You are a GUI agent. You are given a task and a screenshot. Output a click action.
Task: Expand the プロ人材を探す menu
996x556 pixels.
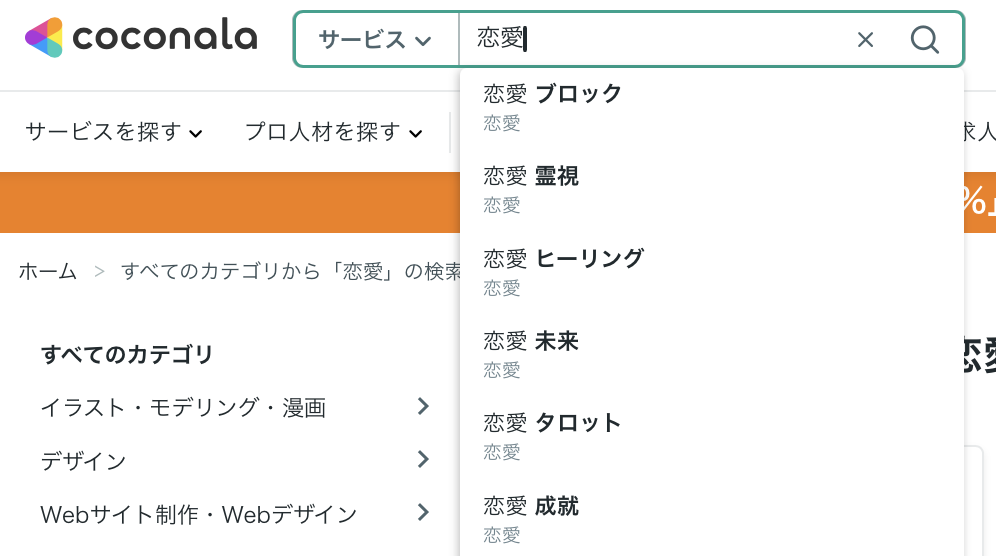pos(333,132)
